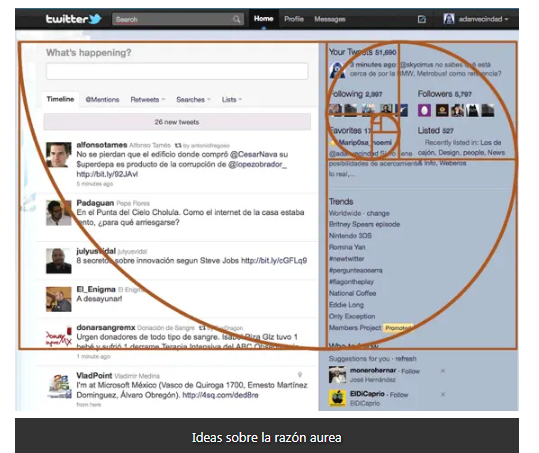Click Padaguan username link
Image resolution: width=539 pixels, height=453 pixels.
(95, 203)
